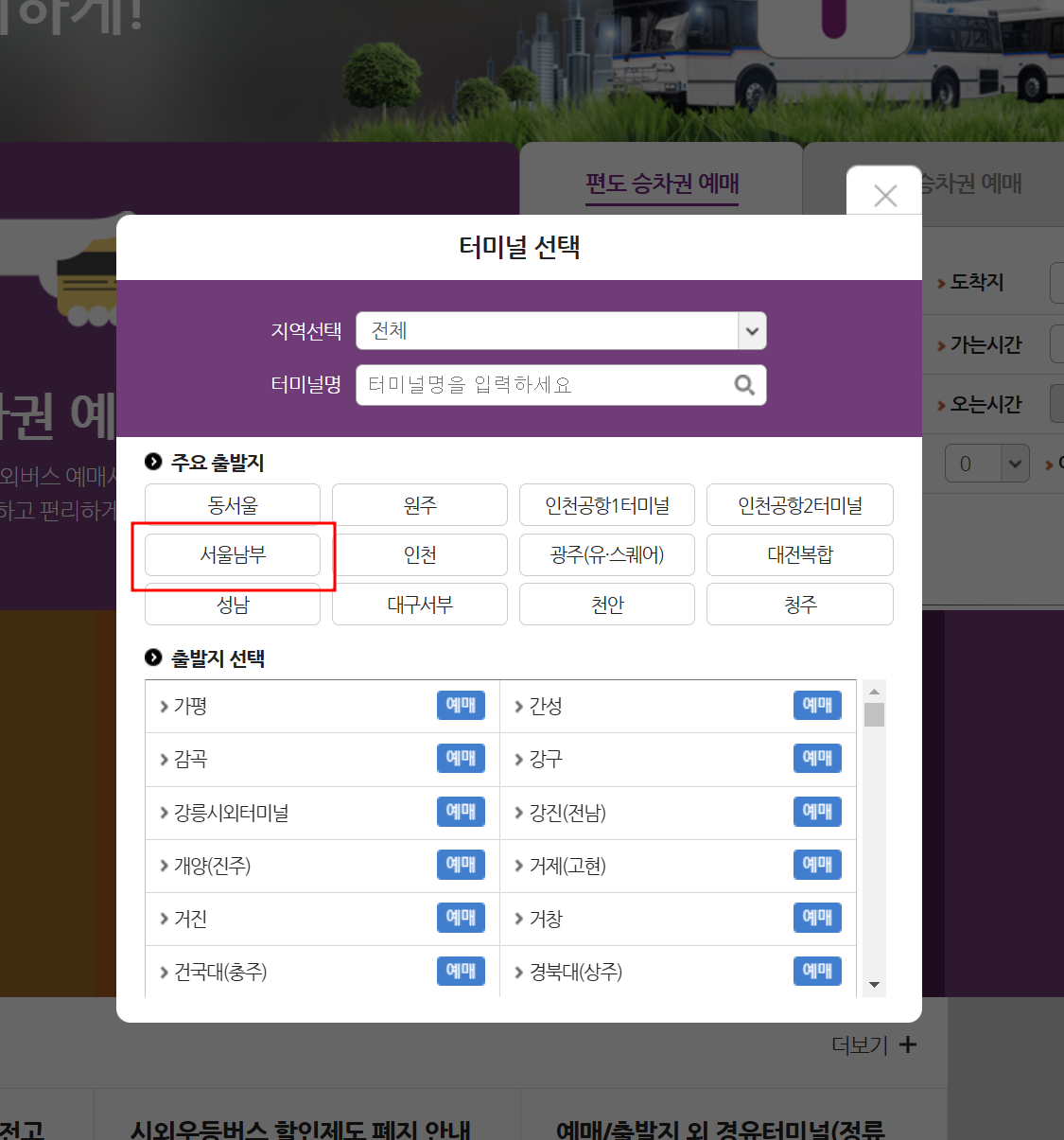Image resolution: width=1064 pixels, height=1140 pixels.
Task: Select 가평 in departure list
Action: point(190,706)
